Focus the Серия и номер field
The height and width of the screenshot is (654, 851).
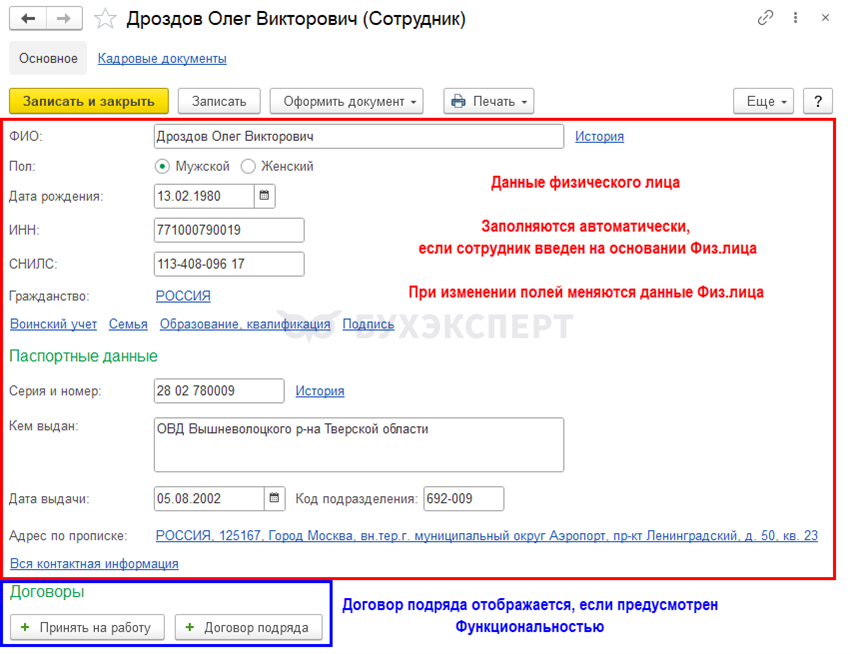(219, 391)
